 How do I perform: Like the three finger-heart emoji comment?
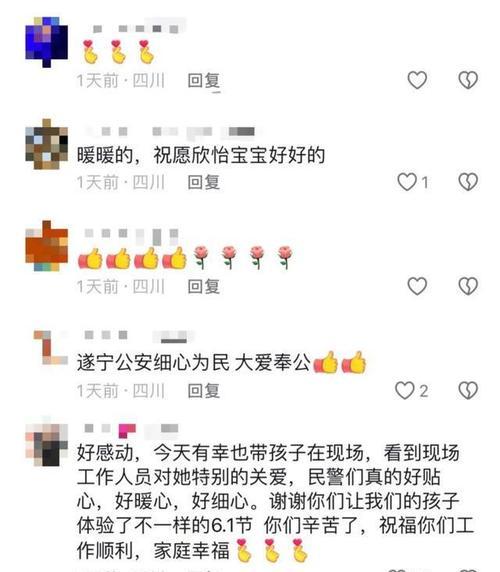(x=417, y=80)
